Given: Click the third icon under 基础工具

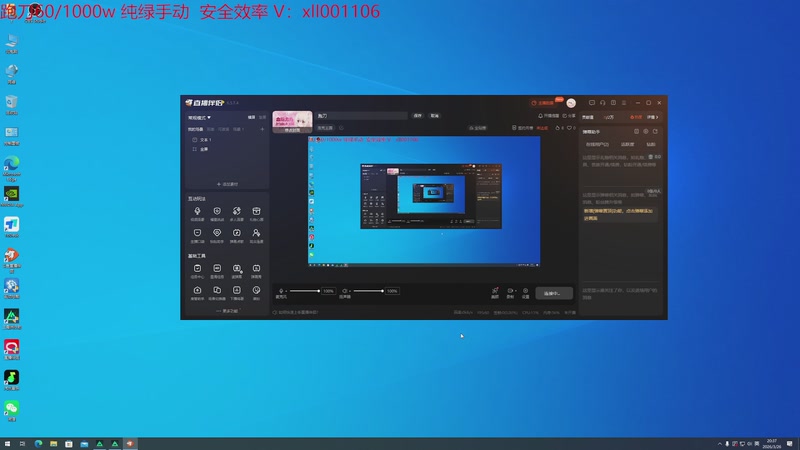Looking at the screenshot, I should click(237, 268).
